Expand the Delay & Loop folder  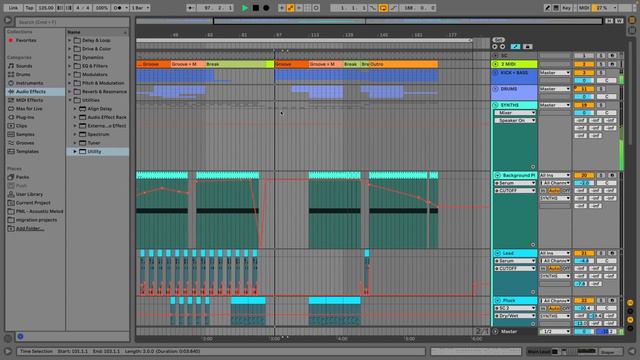(70, 40)
